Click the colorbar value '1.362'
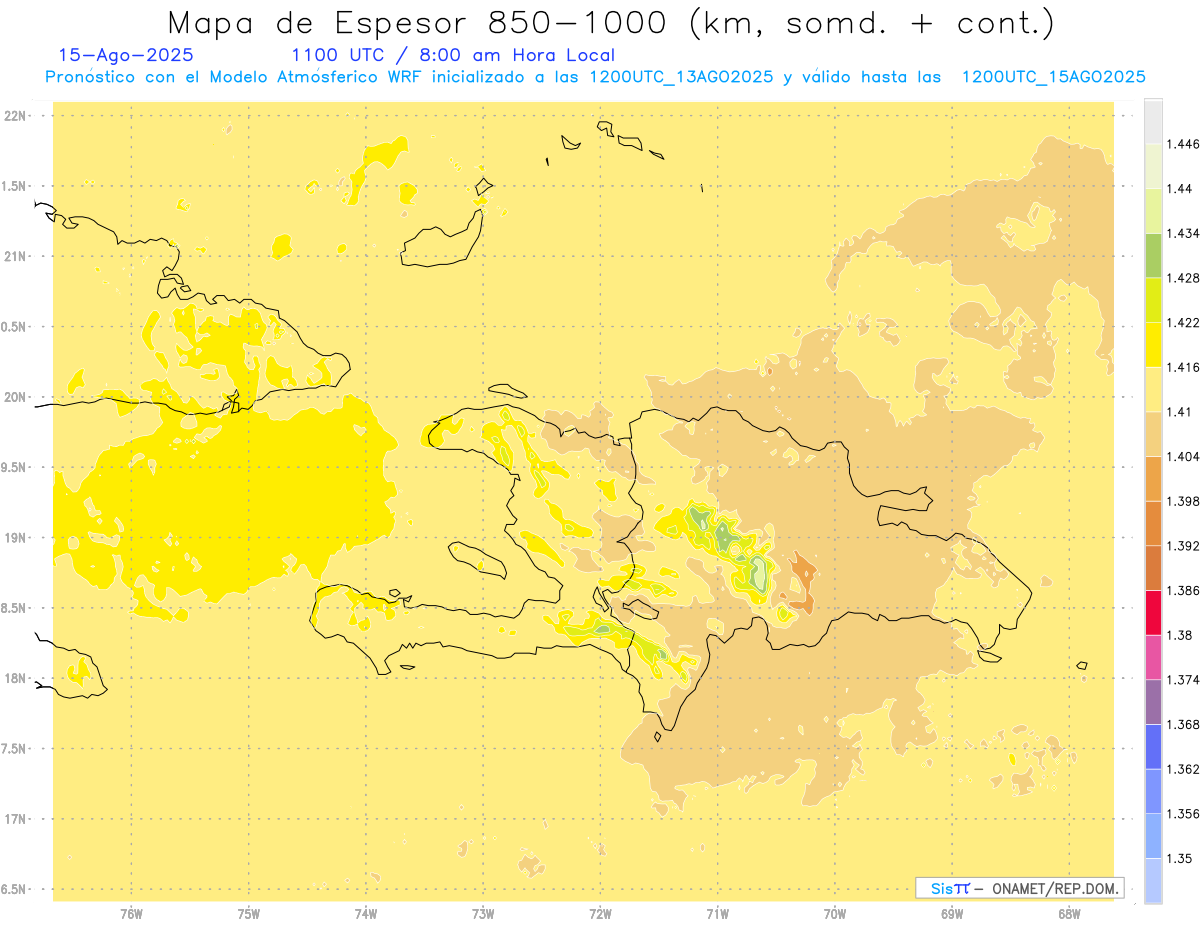 point(1185,769)
